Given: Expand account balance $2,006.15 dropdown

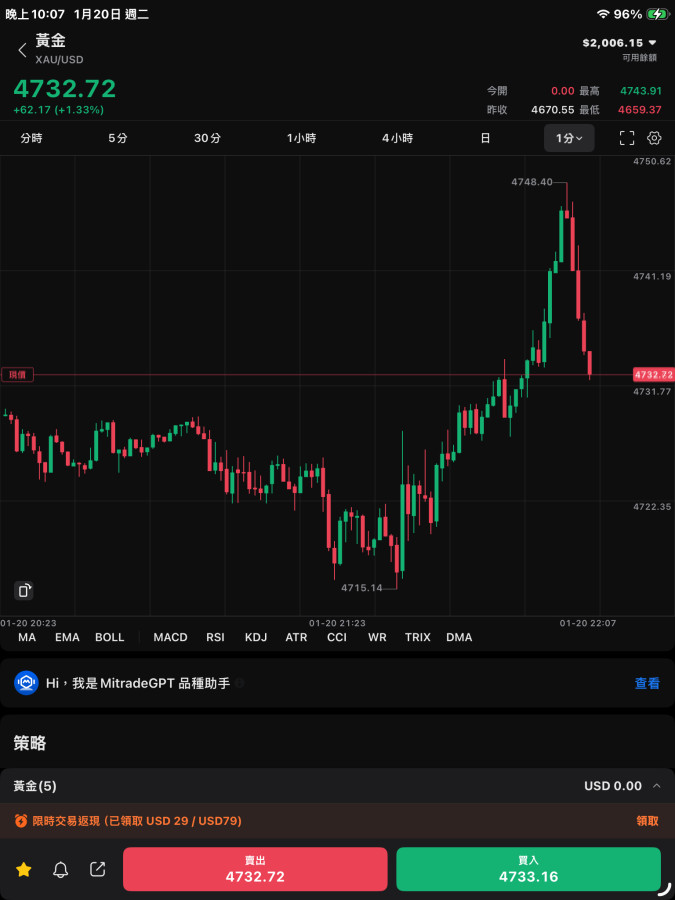Looking at the screenshot, I should [620, 42].
